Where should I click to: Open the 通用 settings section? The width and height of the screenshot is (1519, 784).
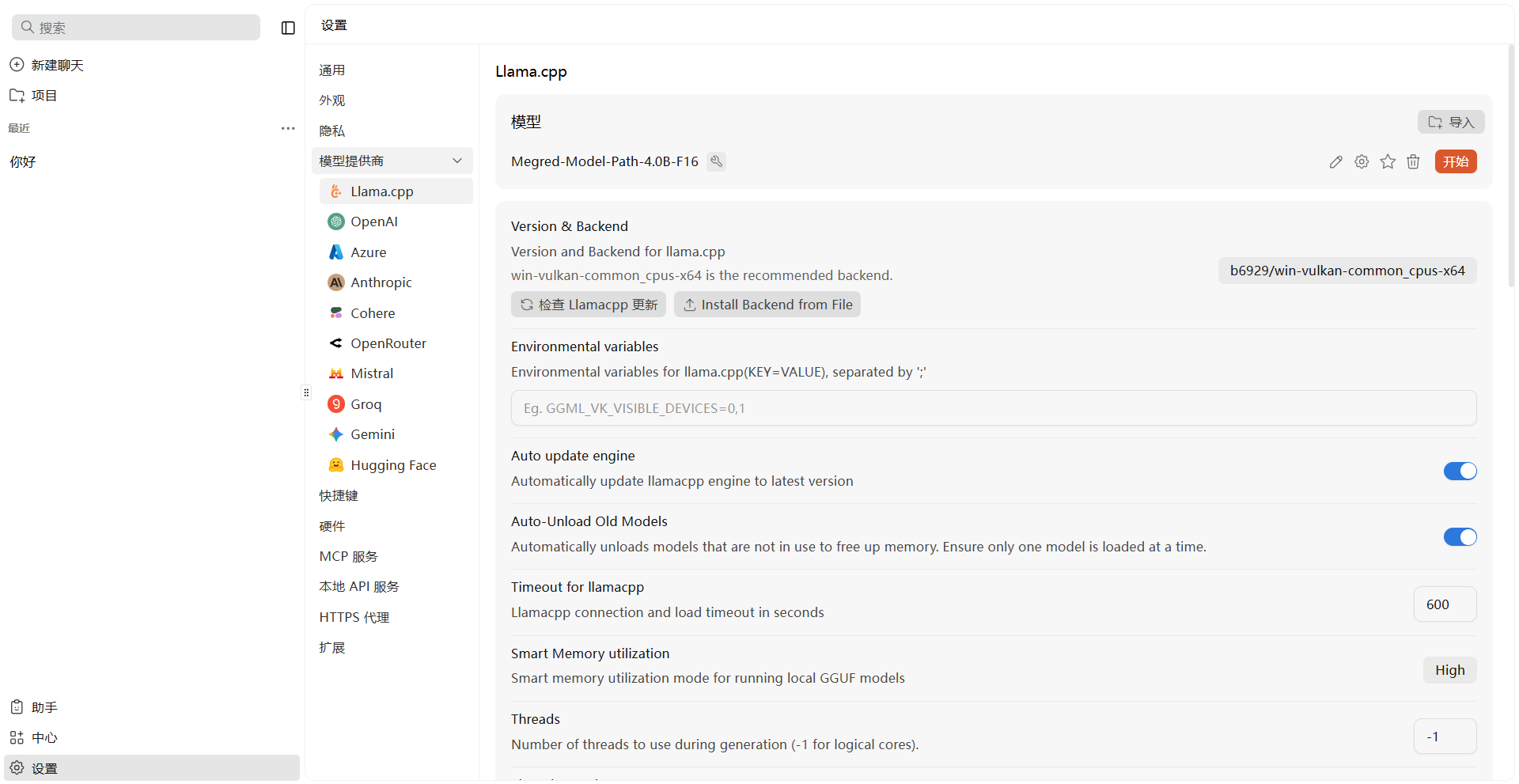click(x=332, y=70)
